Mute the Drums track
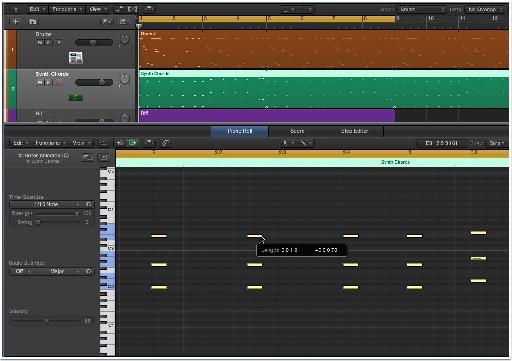 [40, 43]
